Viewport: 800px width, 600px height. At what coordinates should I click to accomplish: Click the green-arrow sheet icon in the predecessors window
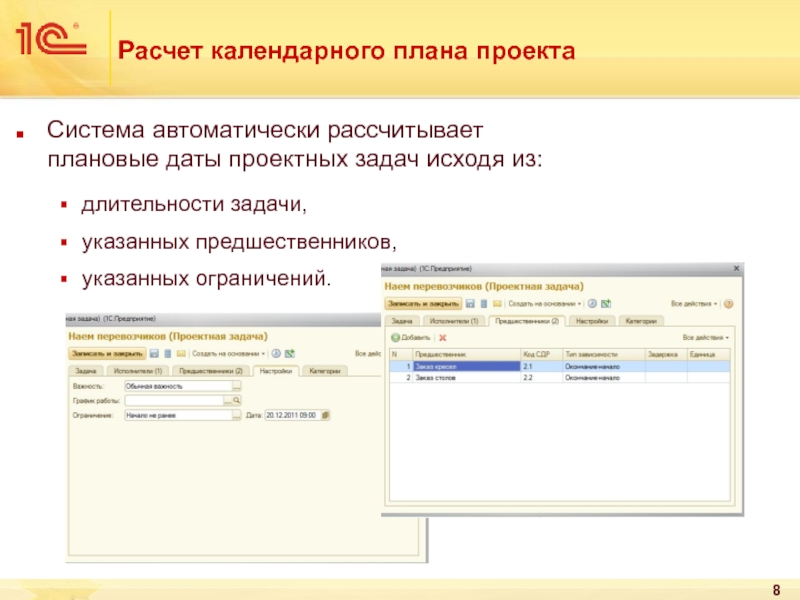606,303
